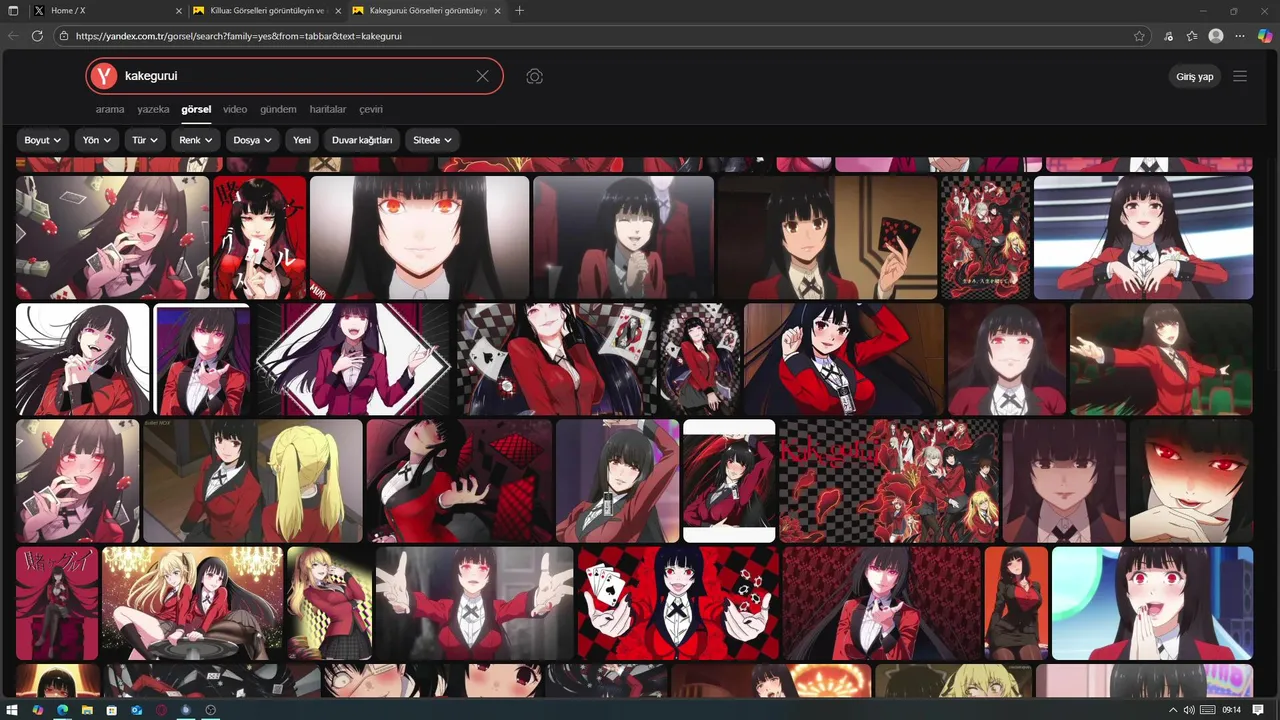Open thumbnail with glowing red eyes grin

[1191, 481]
